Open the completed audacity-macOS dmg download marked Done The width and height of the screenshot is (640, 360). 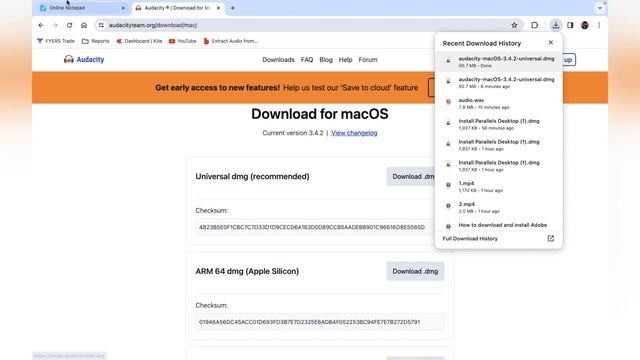point(499,62)
